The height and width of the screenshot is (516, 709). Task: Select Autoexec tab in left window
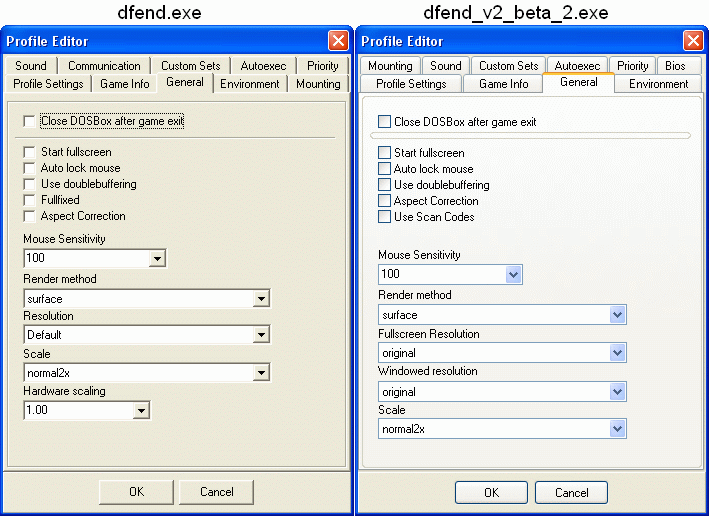click(x=263, y=66)
